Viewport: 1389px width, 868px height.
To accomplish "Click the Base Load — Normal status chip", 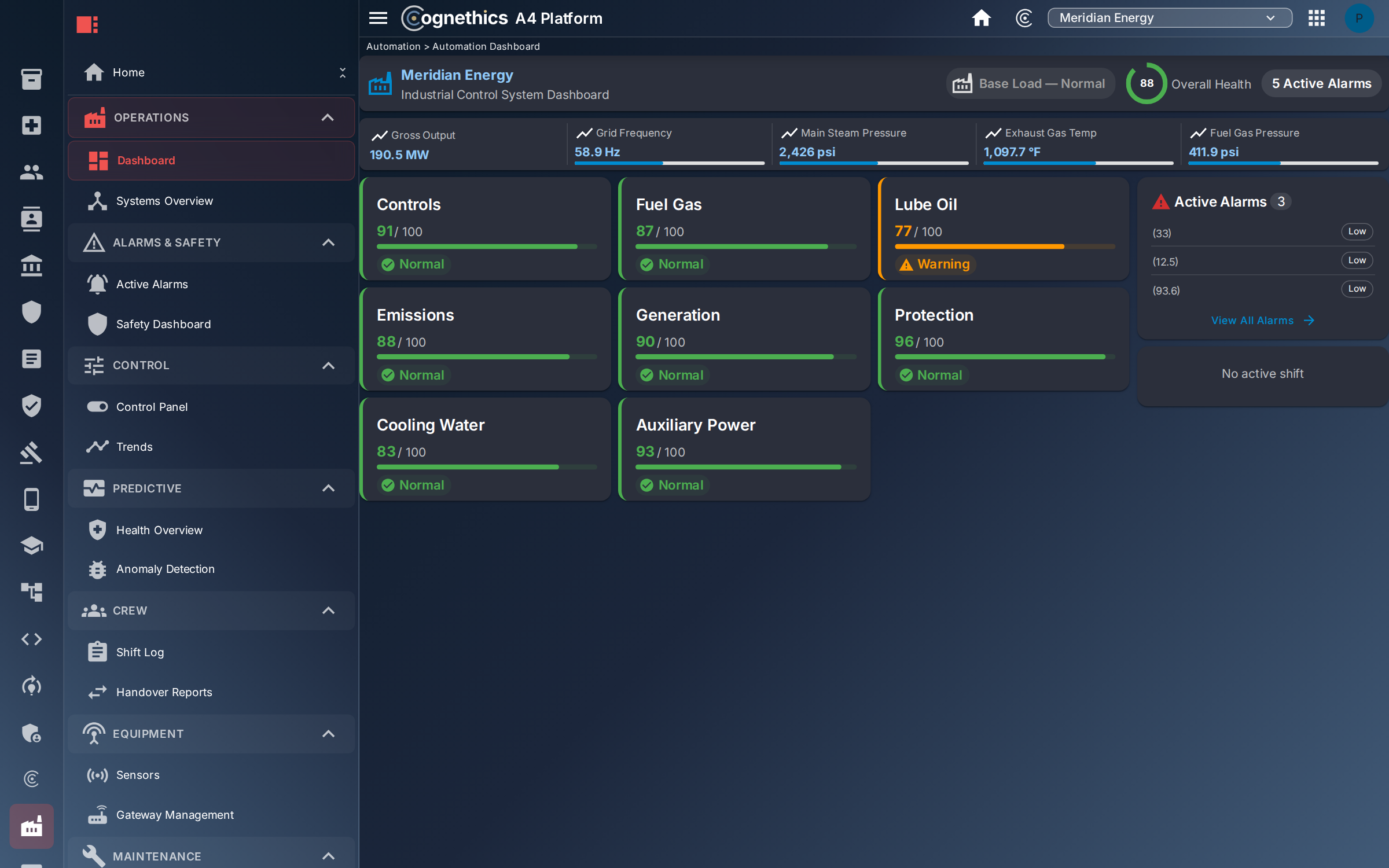I will pyautogui.click(x=1030, y=83).
